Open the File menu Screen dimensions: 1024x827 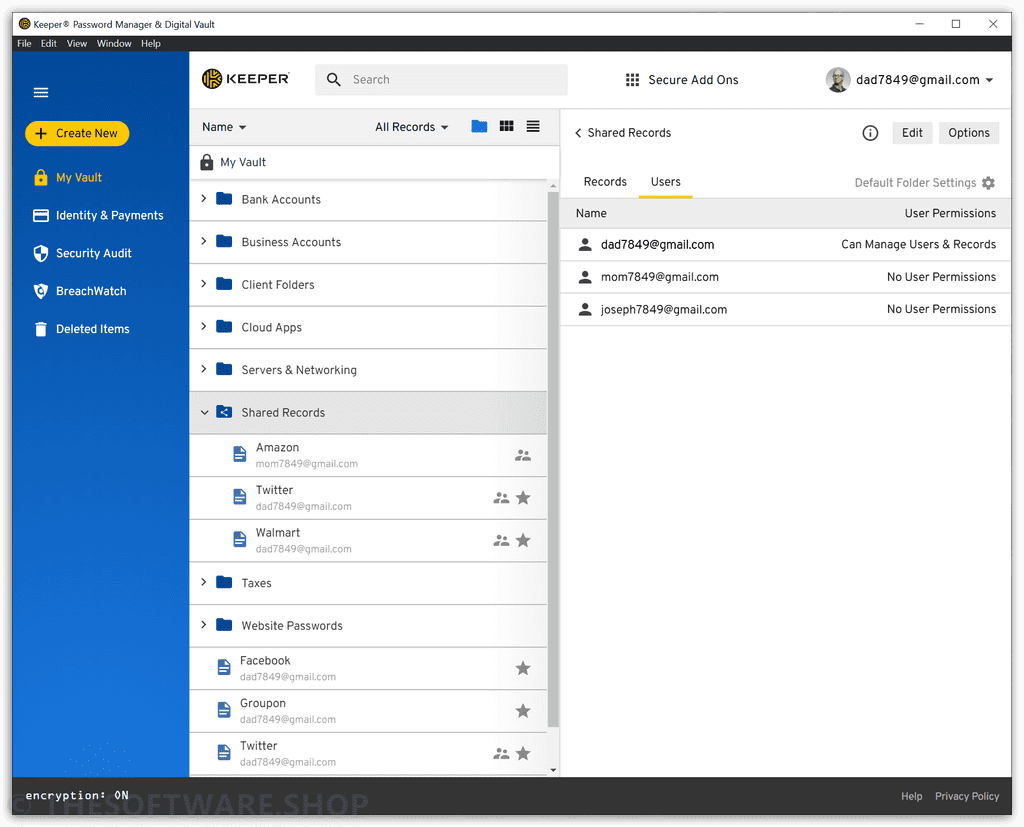24,44
